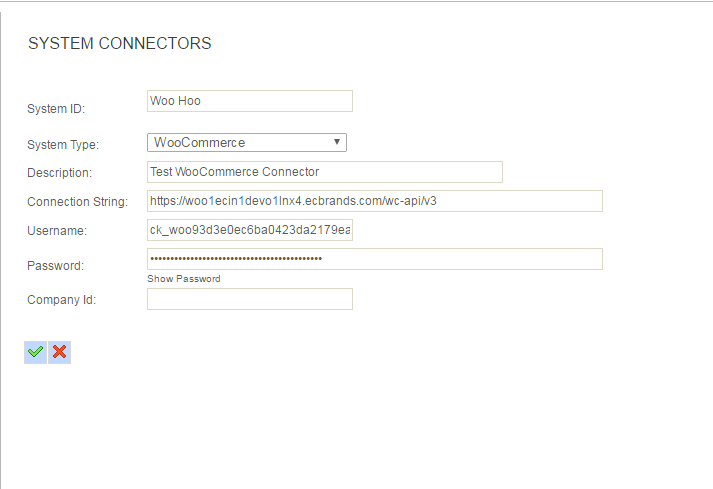The image size is (713, 489).
Task: Click the System ID label
Action: click(x=56, y=109)
